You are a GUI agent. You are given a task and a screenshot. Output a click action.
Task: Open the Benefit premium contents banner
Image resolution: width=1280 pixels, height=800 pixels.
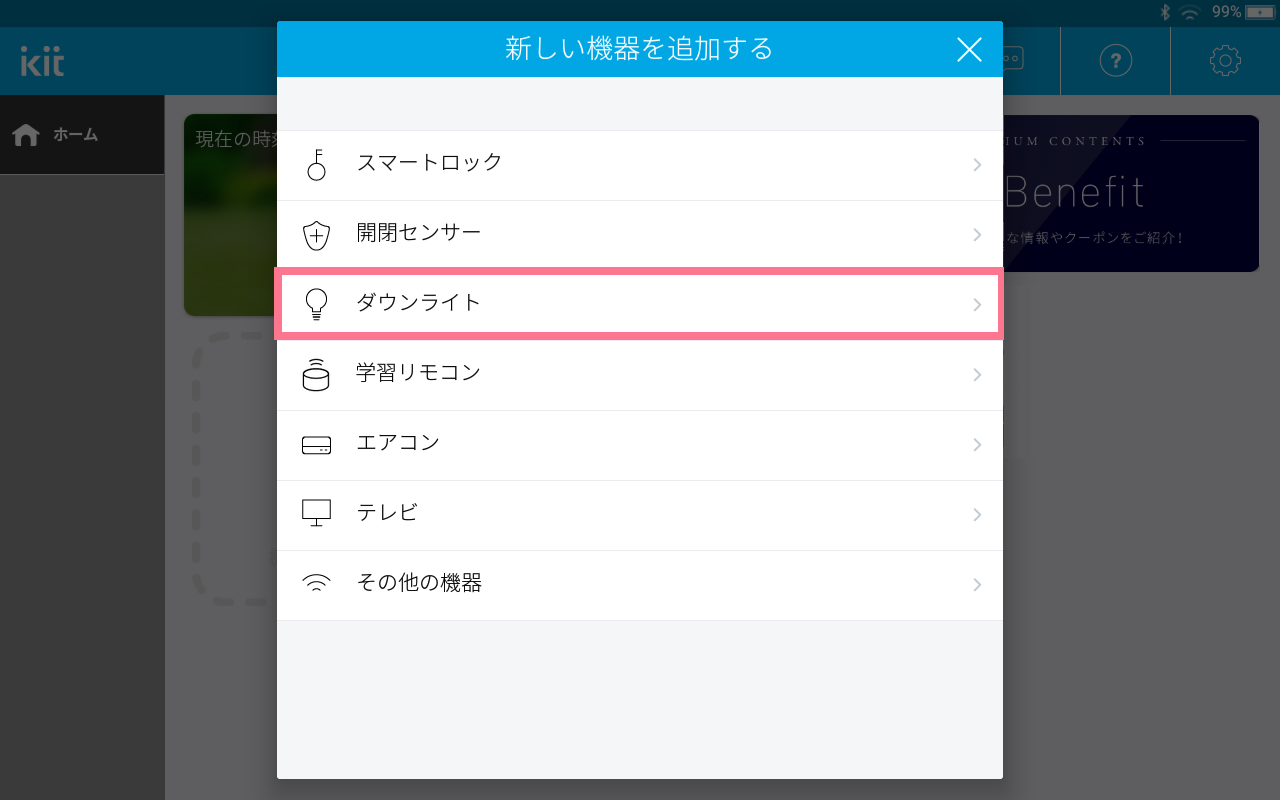(x=1130, y=193)
